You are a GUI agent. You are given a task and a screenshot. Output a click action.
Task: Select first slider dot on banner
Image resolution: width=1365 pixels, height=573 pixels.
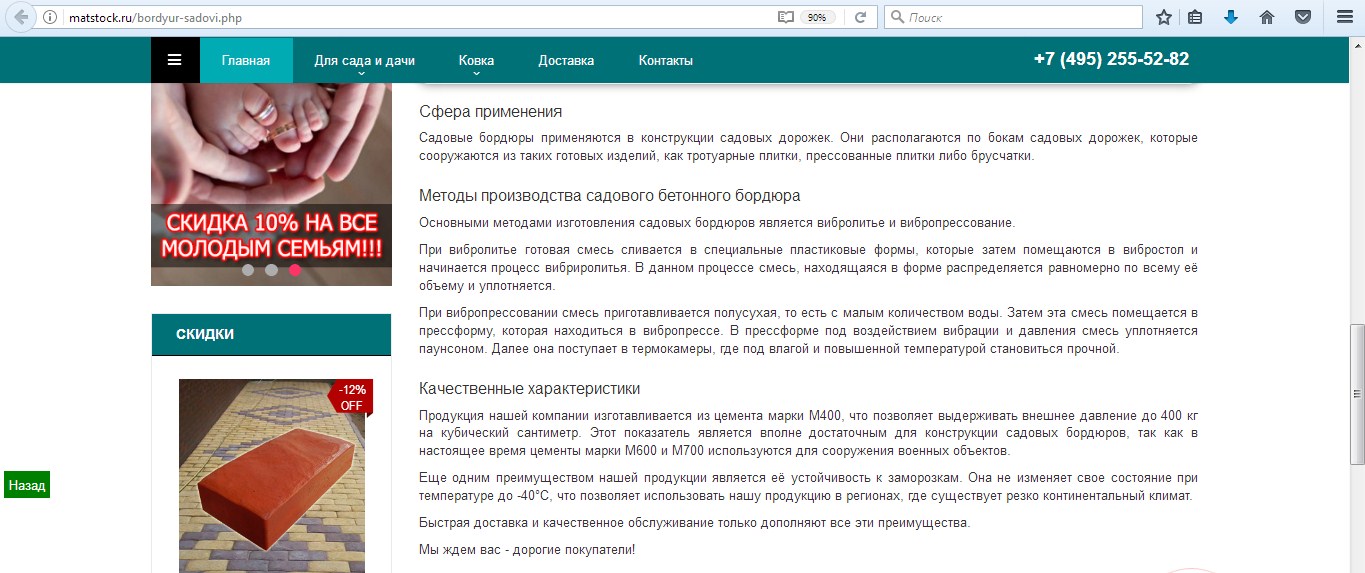click(x=248, y=270)
